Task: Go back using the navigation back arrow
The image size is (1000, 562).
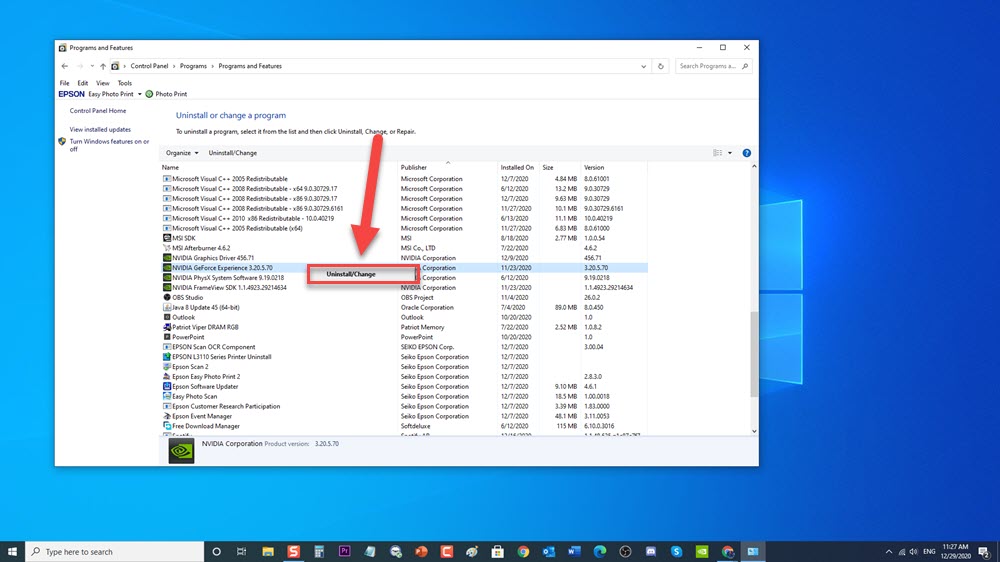Action: (64, 66)
